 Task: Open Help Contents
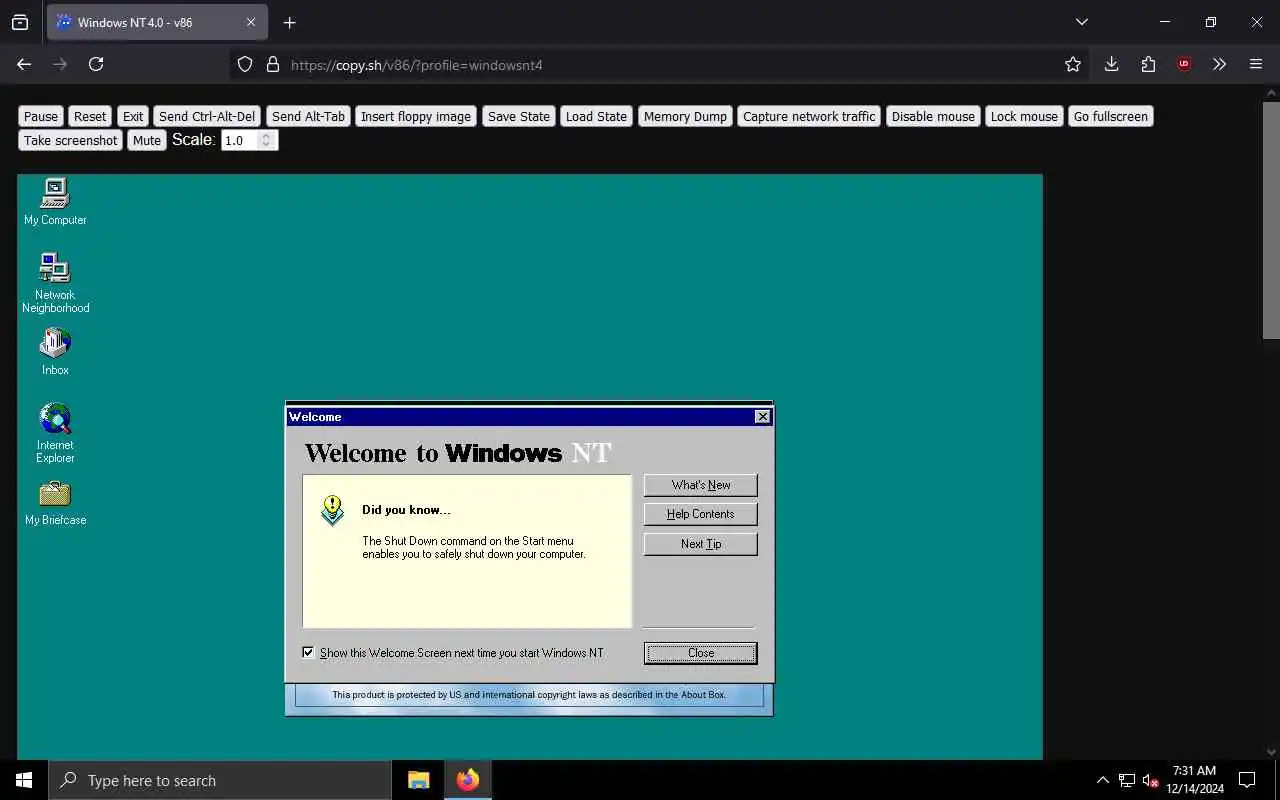point(700,514)
